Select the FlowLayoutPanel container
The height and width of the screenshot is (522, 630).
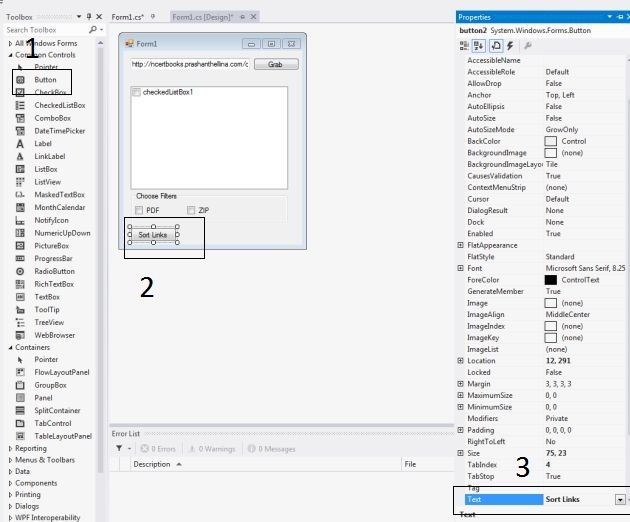point(61,373)
